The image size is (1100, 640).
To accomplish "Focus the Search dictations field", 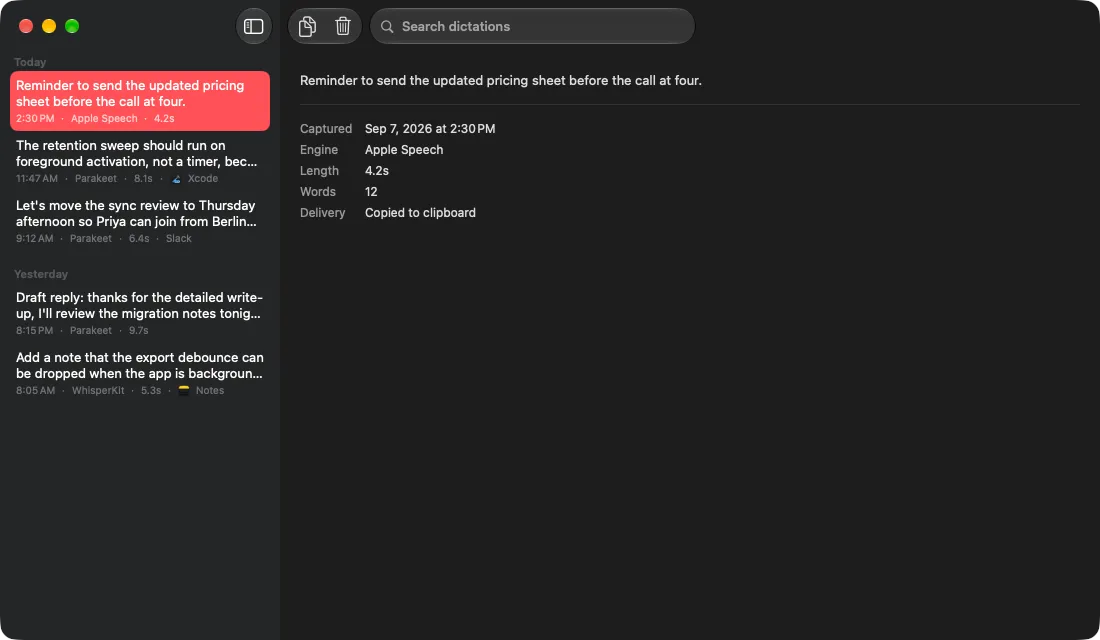I will 532,27.
